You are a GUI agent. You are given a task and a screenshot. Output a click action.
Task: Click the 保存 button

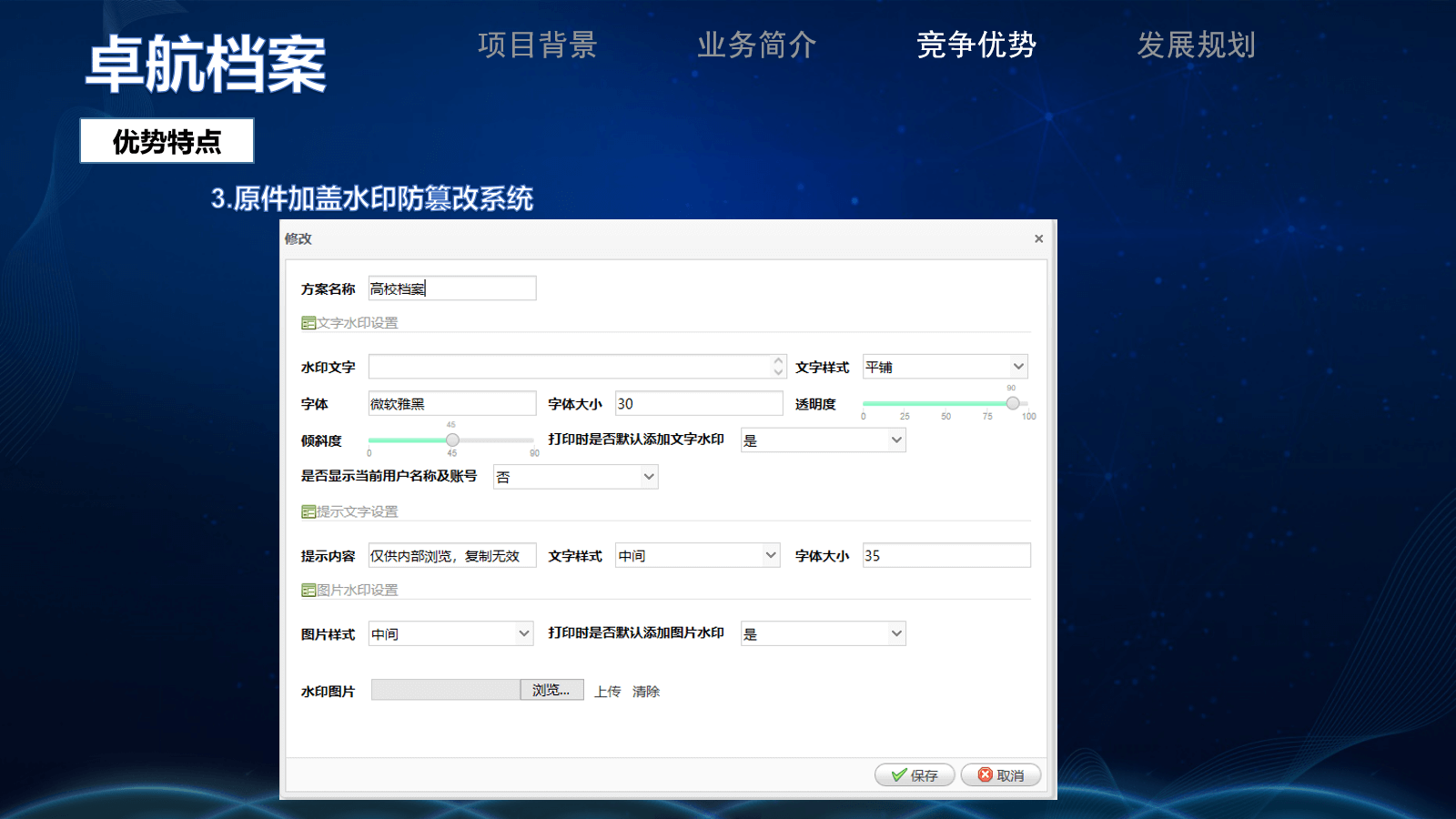[915, 774]
